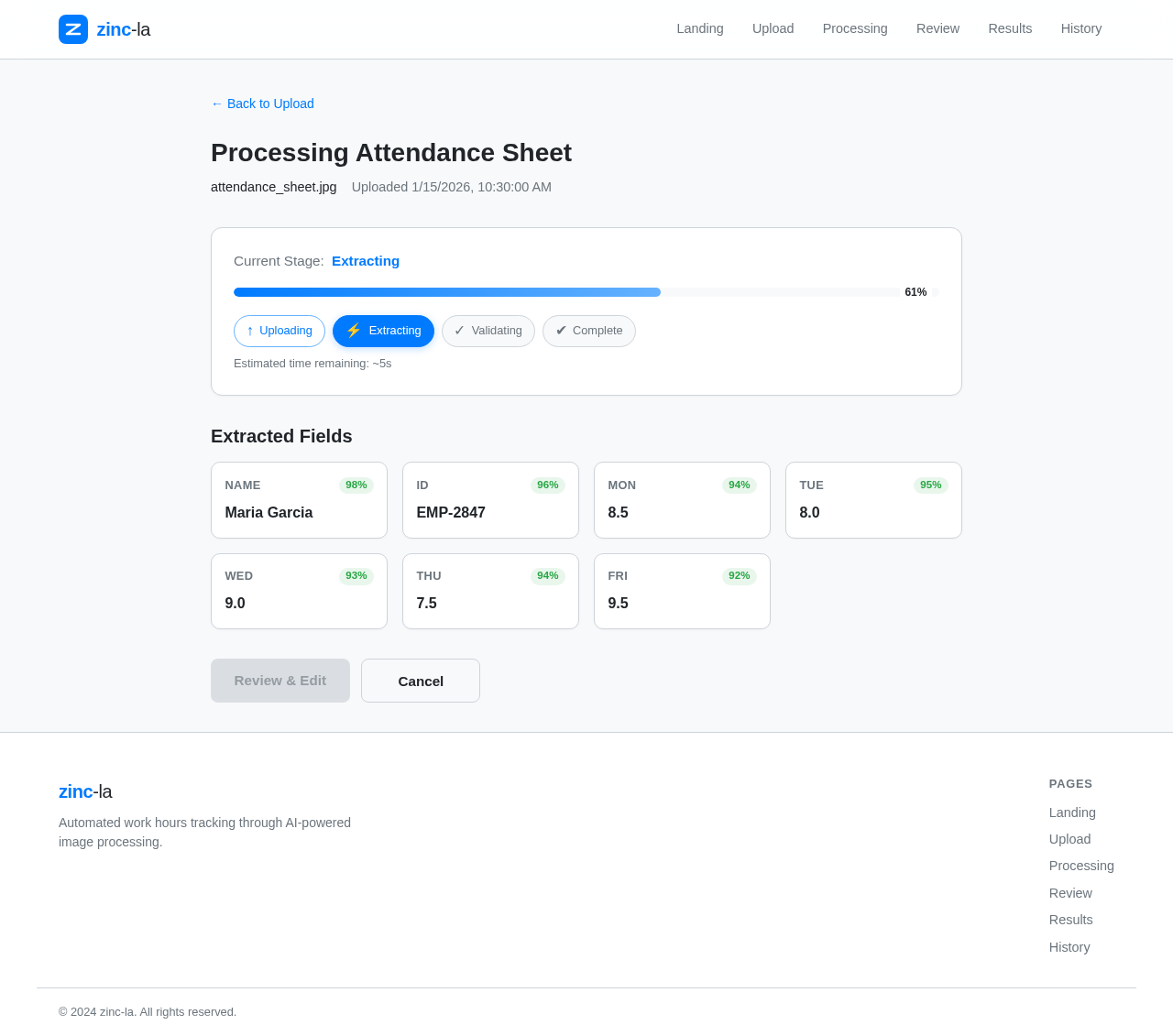Open Landing in the footer Pages list
Image resolution: width=1173 pixels, height=1036 pixels.
(x=1072, y=812)
